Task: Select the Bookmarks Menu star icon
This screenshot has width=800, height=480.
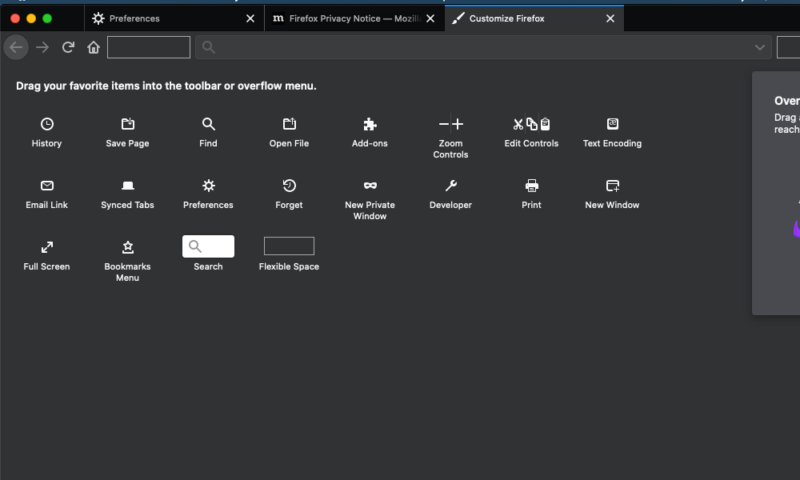Action: (128, 247)
